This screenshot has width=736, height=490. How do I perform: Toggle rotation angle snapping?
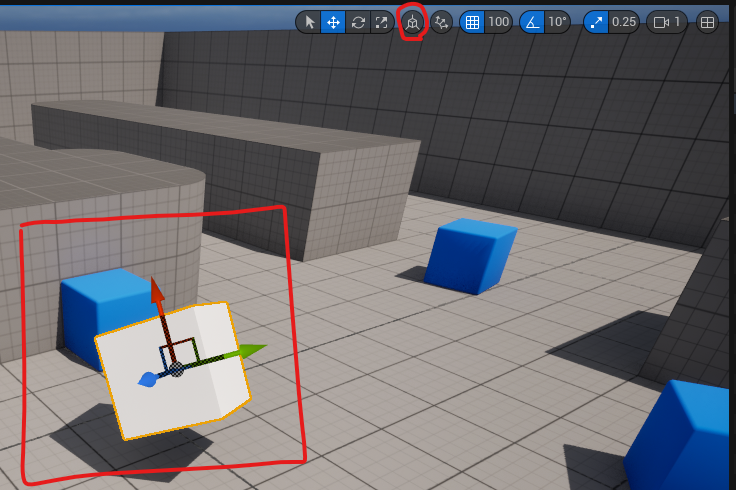coord(532,22)
